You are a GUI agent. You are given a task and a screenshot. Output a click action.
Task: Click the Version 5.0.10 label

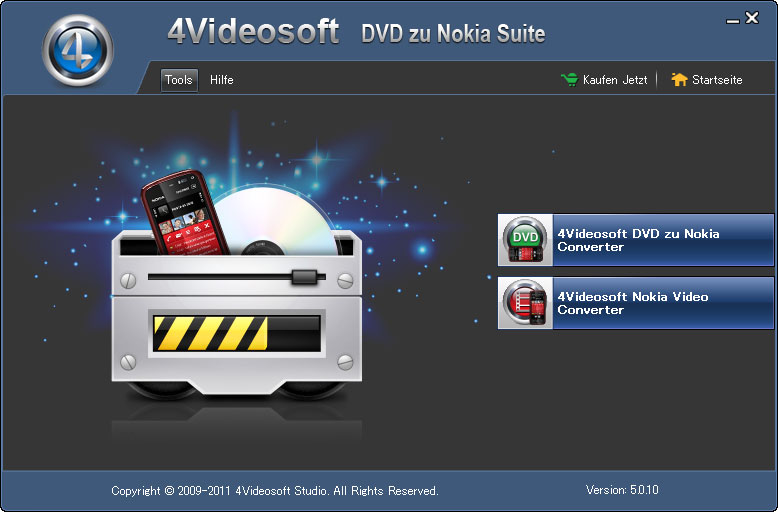point(622,490)
